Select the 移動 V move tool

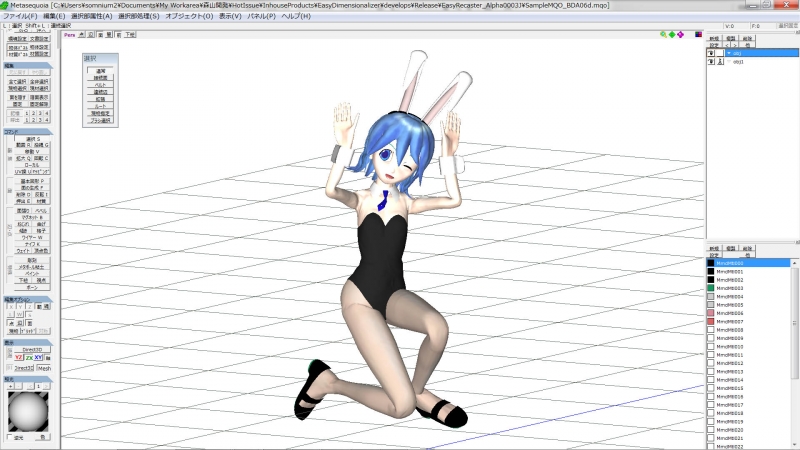33,152
